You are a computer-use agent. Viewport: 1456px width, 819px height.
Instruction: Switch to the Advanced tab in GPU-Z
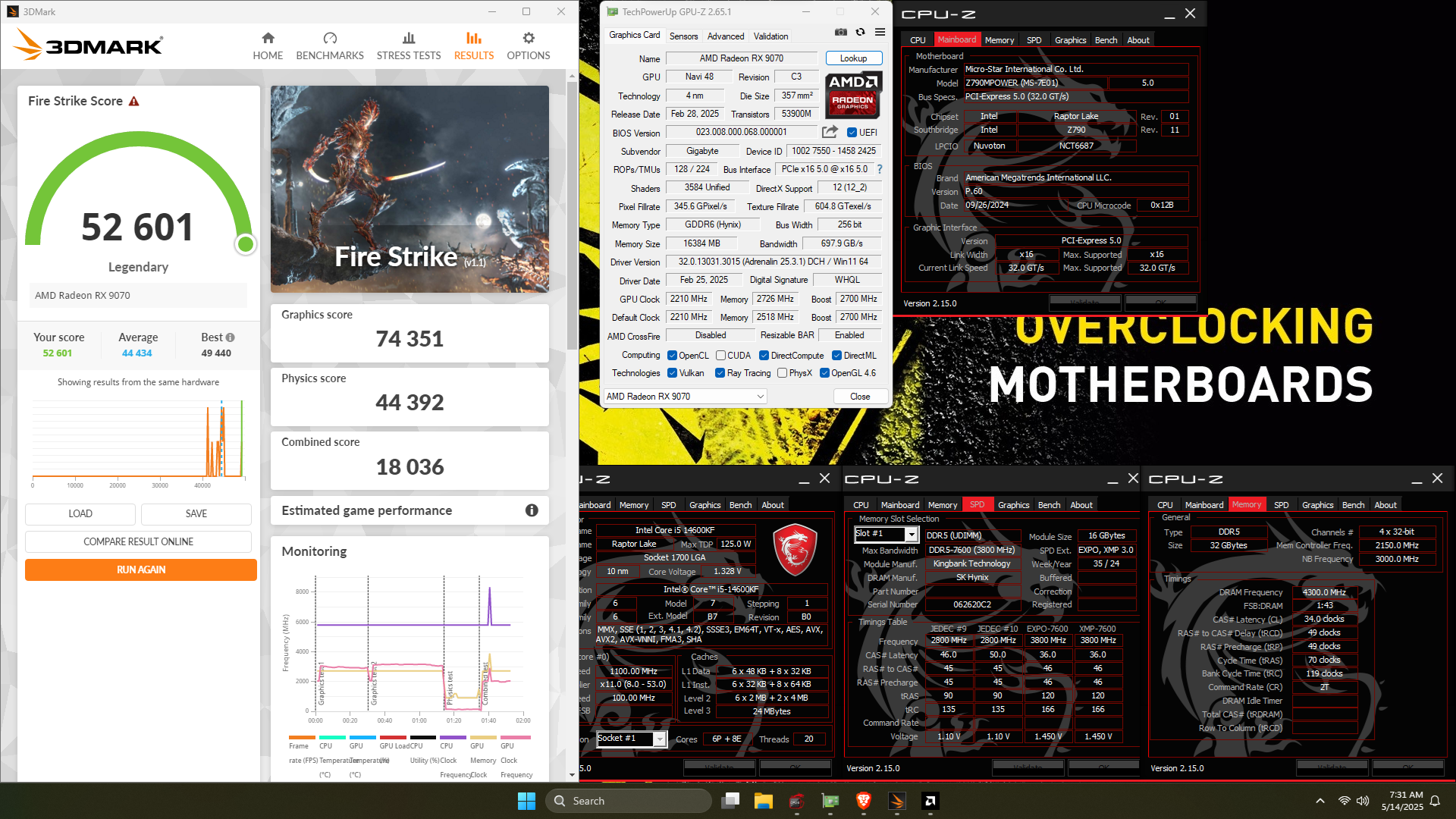tap(726, 36)
